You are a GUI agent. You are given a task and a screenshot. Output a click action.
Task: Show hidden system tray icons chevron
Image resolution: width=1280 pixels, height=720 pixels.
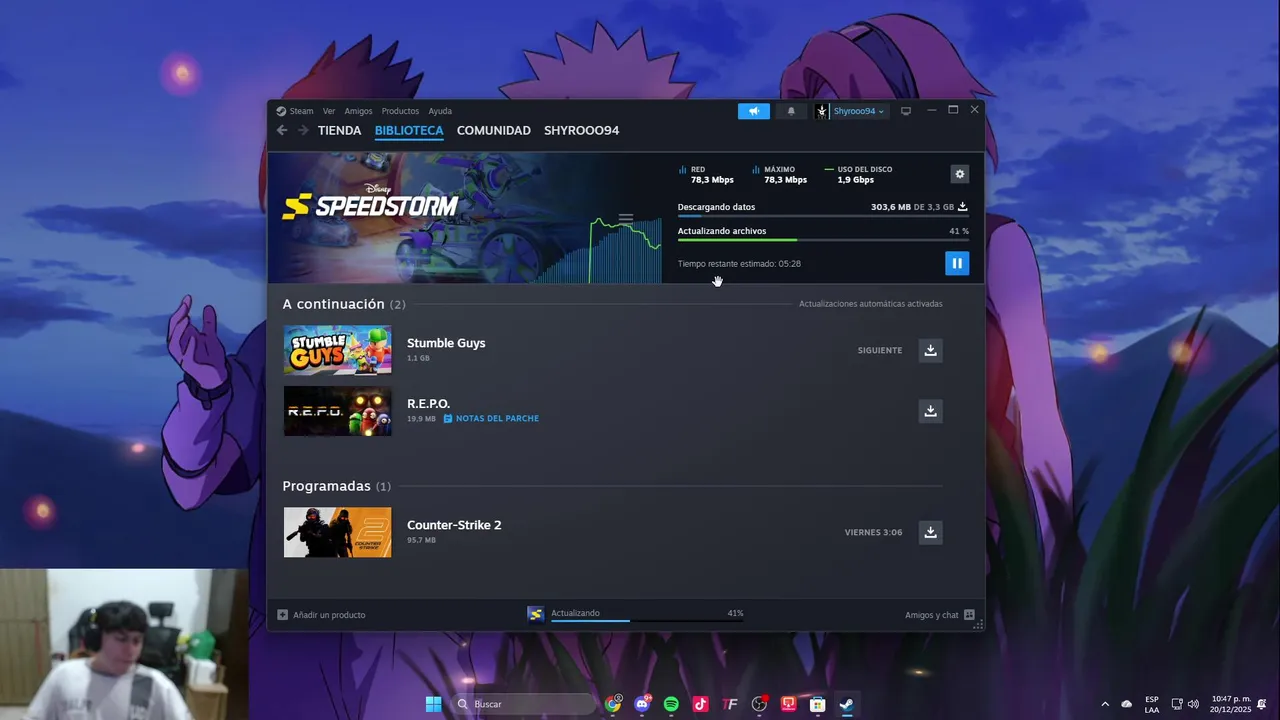coord(1105,704)
